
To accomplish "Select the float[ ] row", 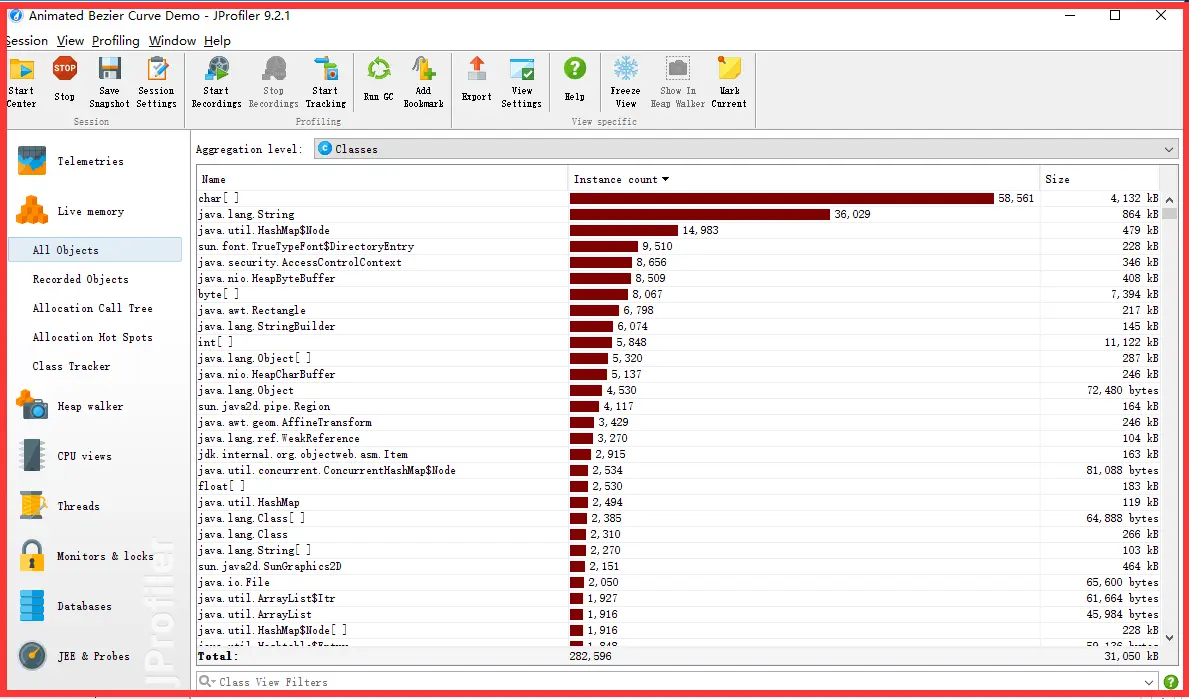I will click(679, 487).
